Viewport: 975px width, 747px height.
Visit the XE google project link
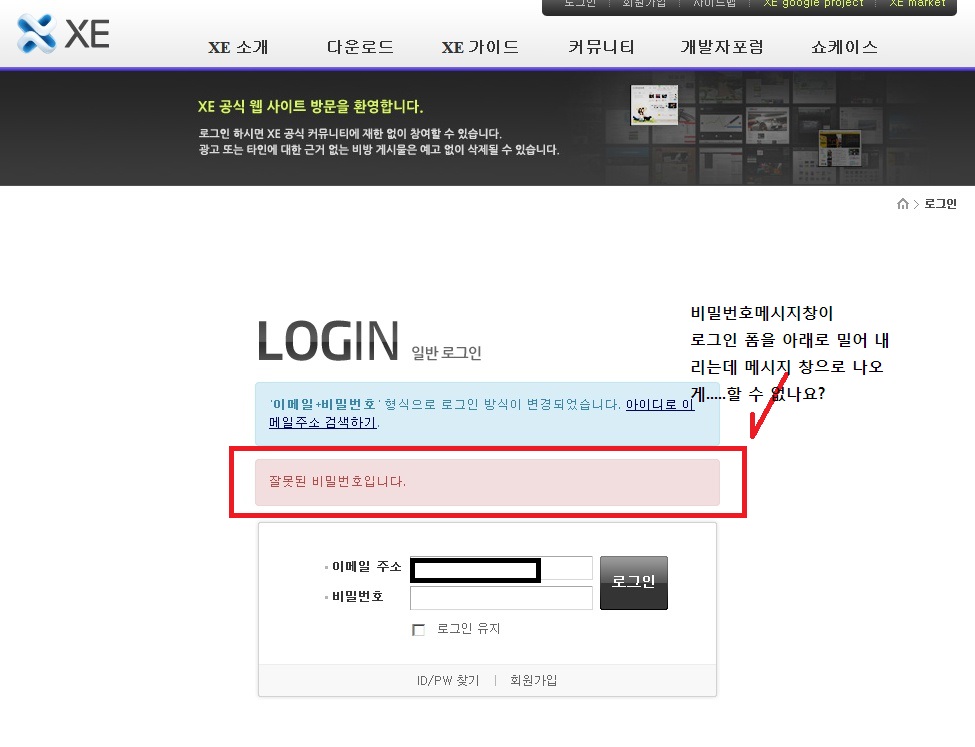[812, 4]
